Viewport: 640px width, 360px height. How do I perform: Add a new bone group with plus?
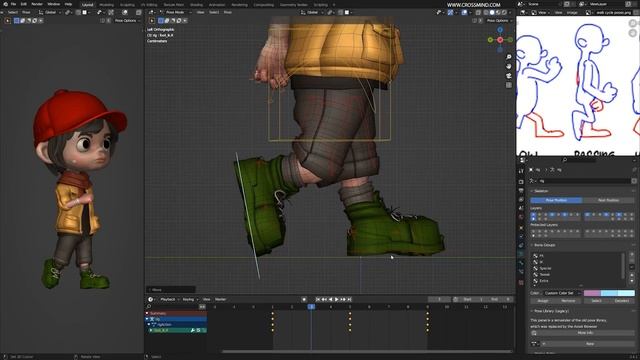tap(632, 255)
